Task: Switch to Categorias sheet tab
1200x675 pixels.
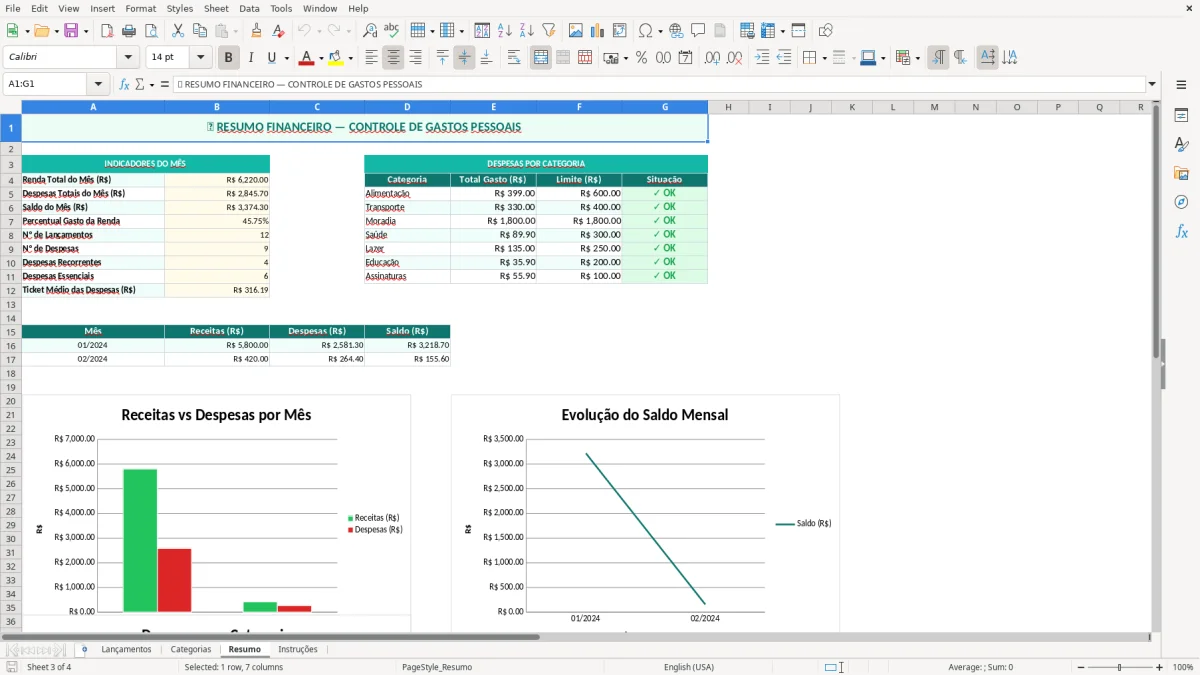Action: click(x=191, y=649)
